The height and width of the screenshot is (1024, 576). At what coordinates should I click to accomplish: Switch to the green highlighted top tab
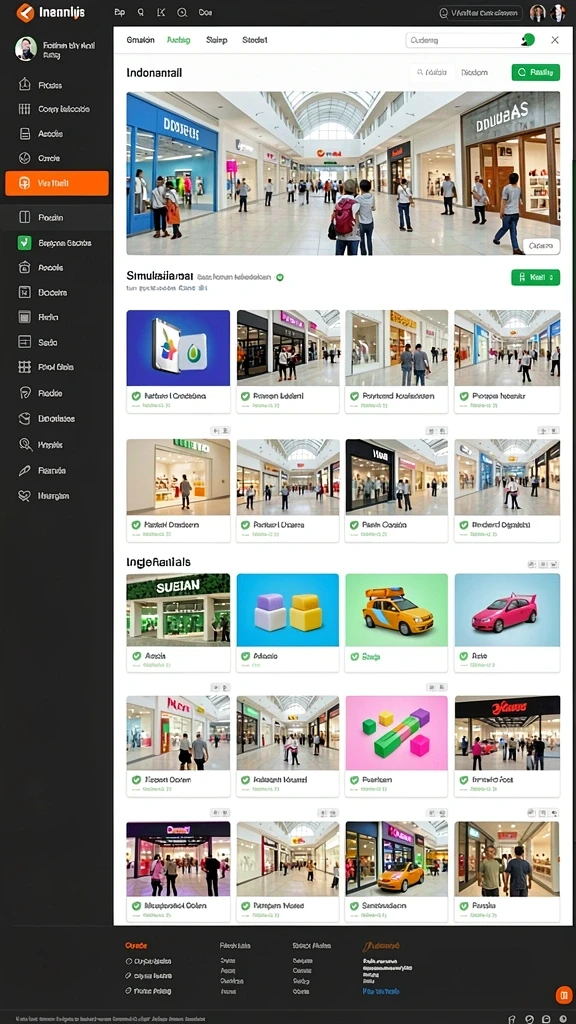[178, 40]
